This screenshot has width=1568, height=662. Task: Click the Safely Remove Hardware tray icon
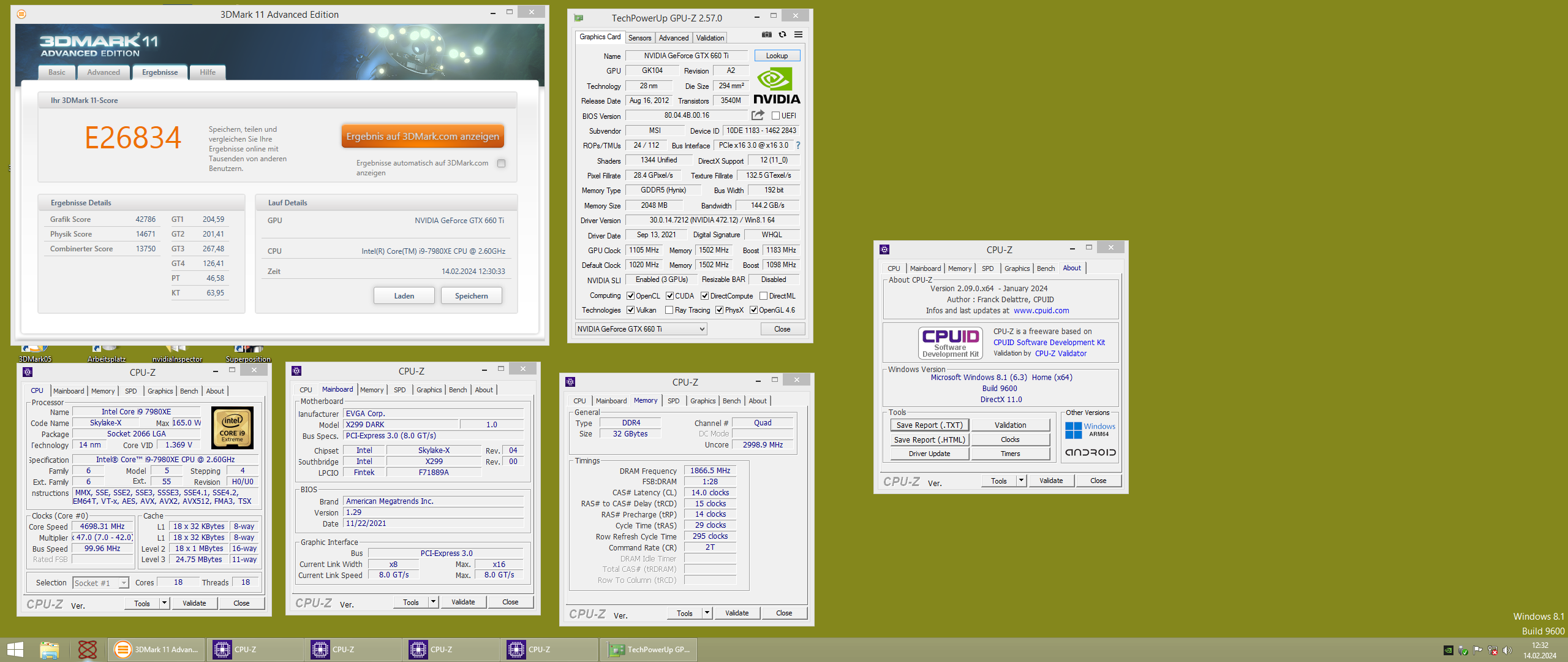click(x=1463, y=650)
